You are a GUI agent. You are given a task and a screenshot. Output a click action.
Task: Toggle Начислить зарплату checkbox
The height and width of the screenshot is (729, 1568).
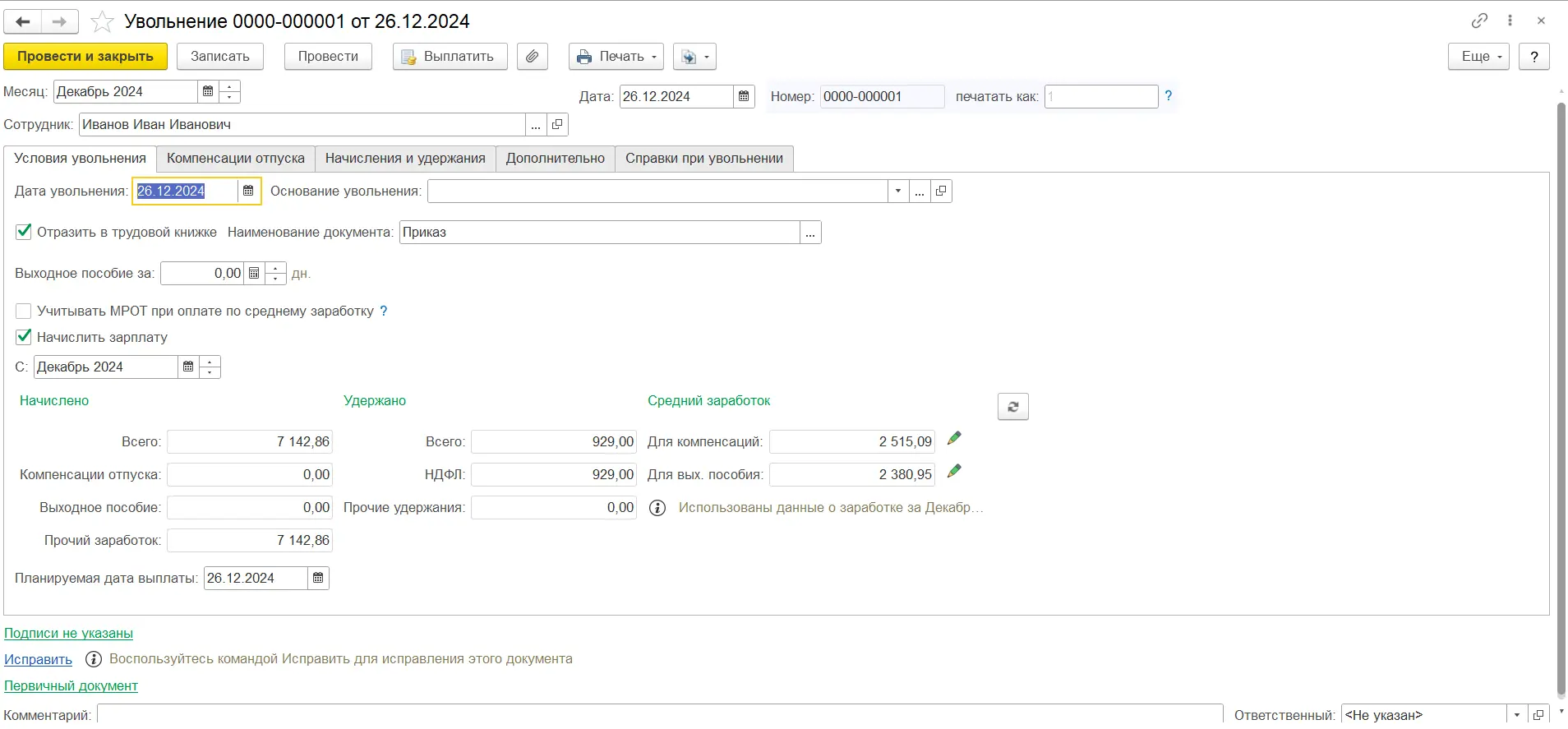(24, 337)
